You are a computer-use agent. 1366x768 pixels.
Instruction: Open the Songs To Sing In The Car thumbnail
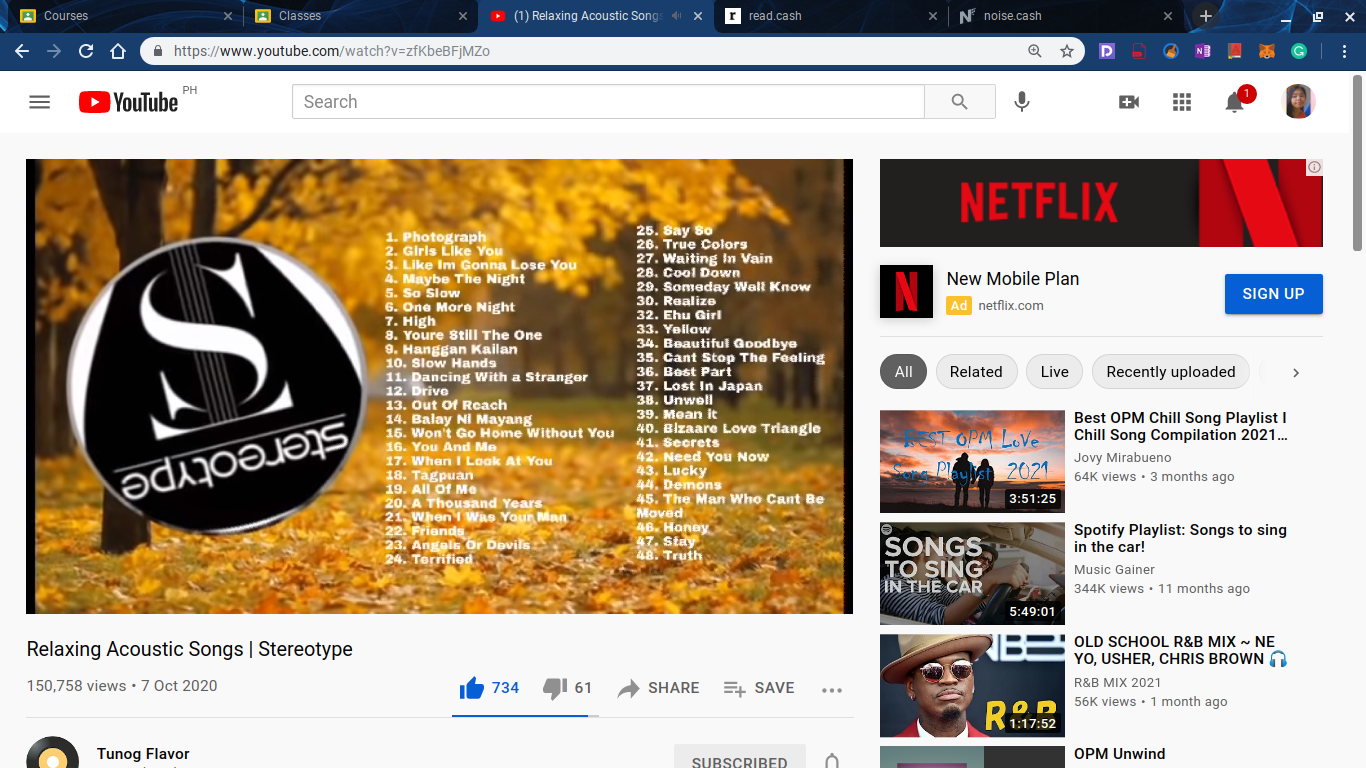pos(972,573)
